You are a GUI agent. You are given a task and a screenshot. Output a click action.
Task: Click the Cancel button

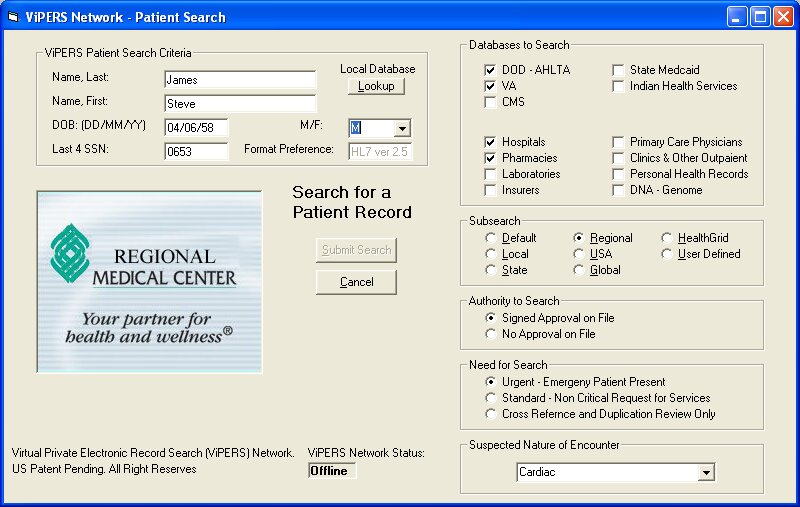pos(356,282)
